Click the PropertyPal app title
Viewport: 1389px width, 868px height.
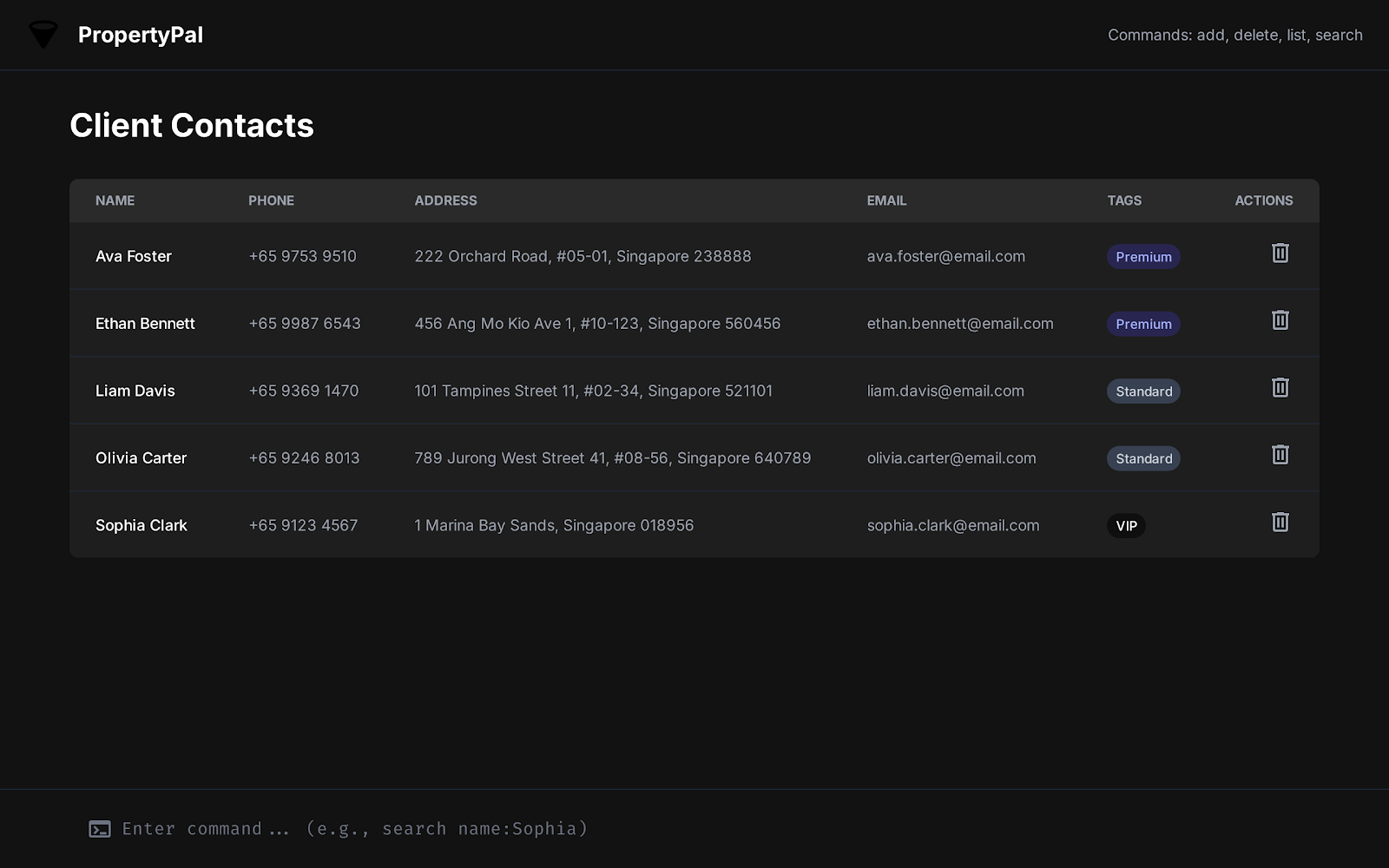click(x=141, y=35)
